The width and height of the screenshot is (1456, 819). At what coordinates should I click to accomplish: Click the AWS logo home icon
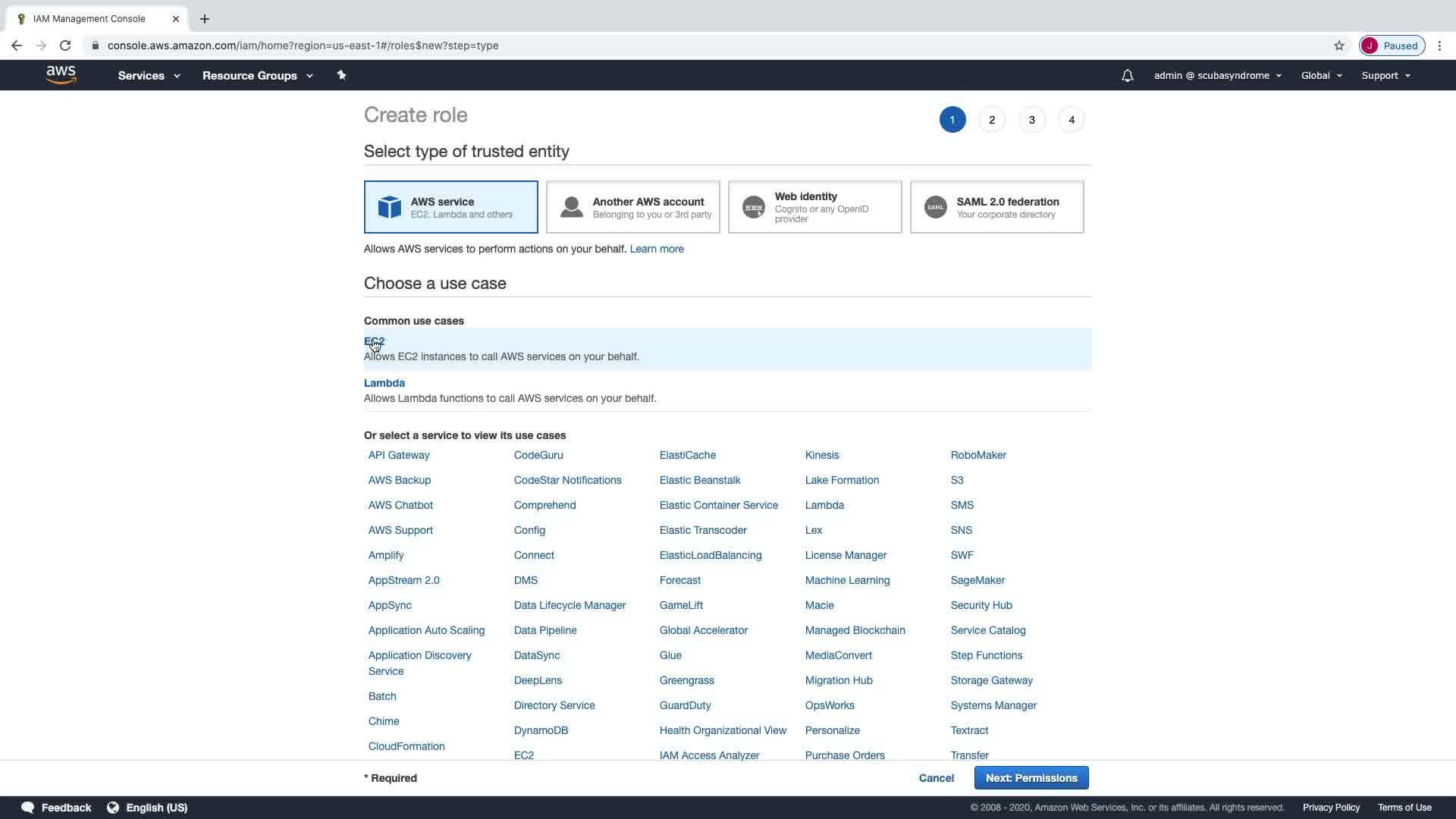click(x=61, y=75)
